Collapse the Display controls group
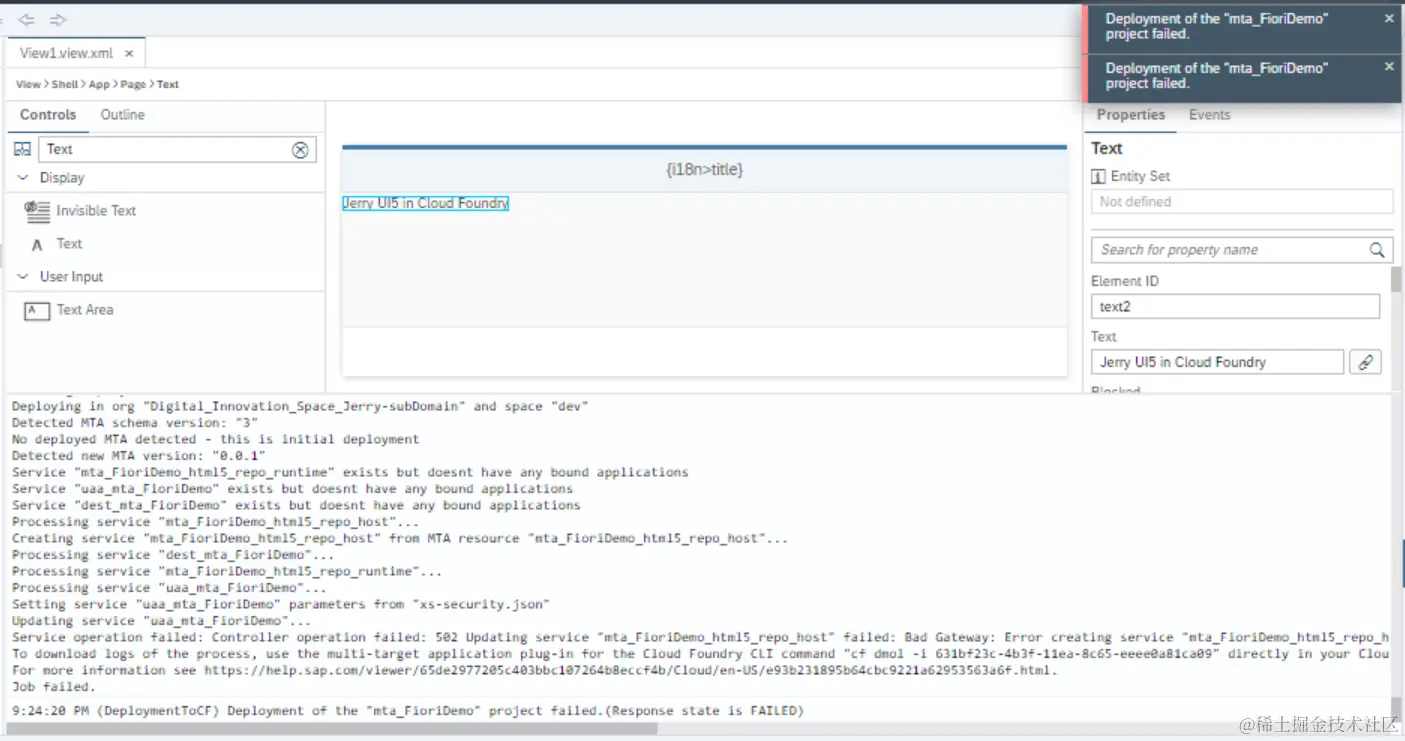This screenshot has width=1405, height=741. pos(23,178)
